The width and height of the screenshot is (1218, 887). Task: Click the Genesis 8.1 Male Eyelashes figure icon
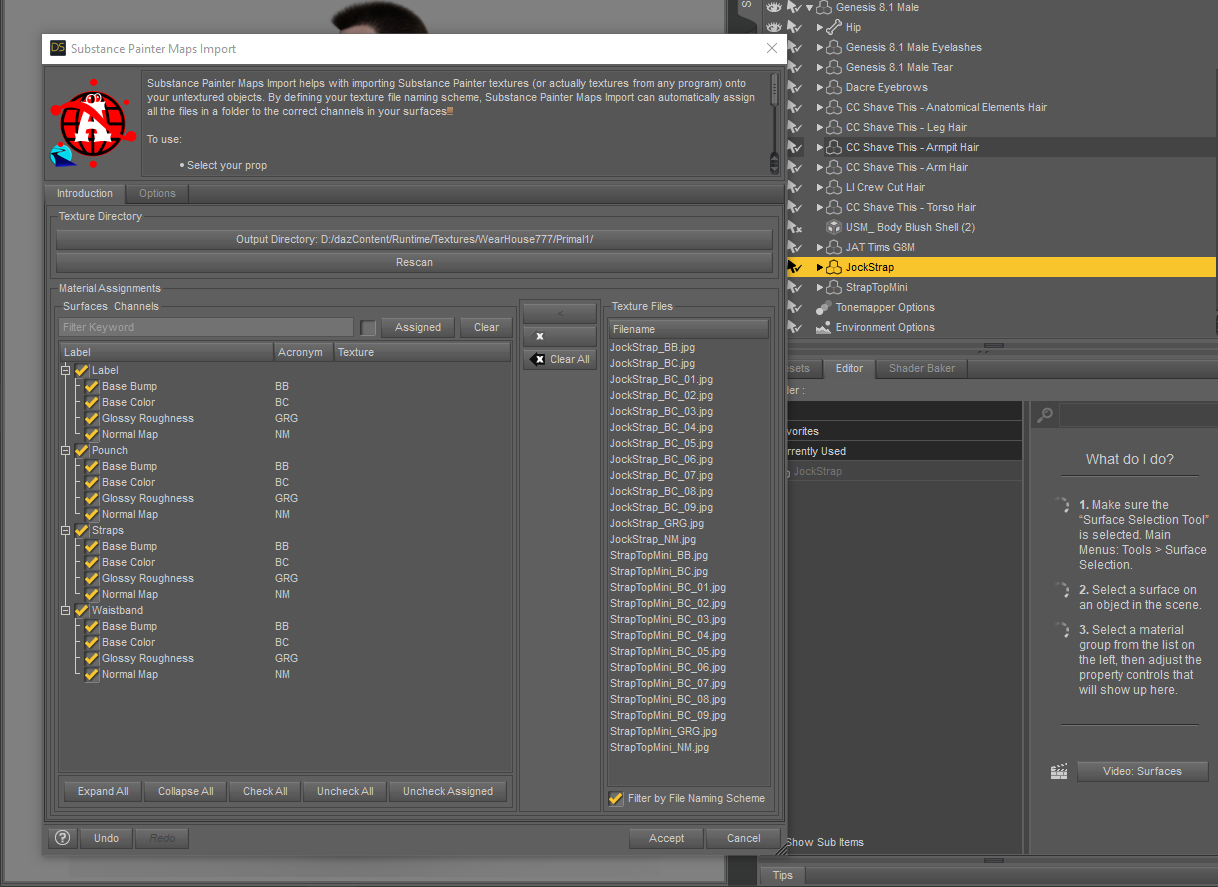[x=834, y=47]
